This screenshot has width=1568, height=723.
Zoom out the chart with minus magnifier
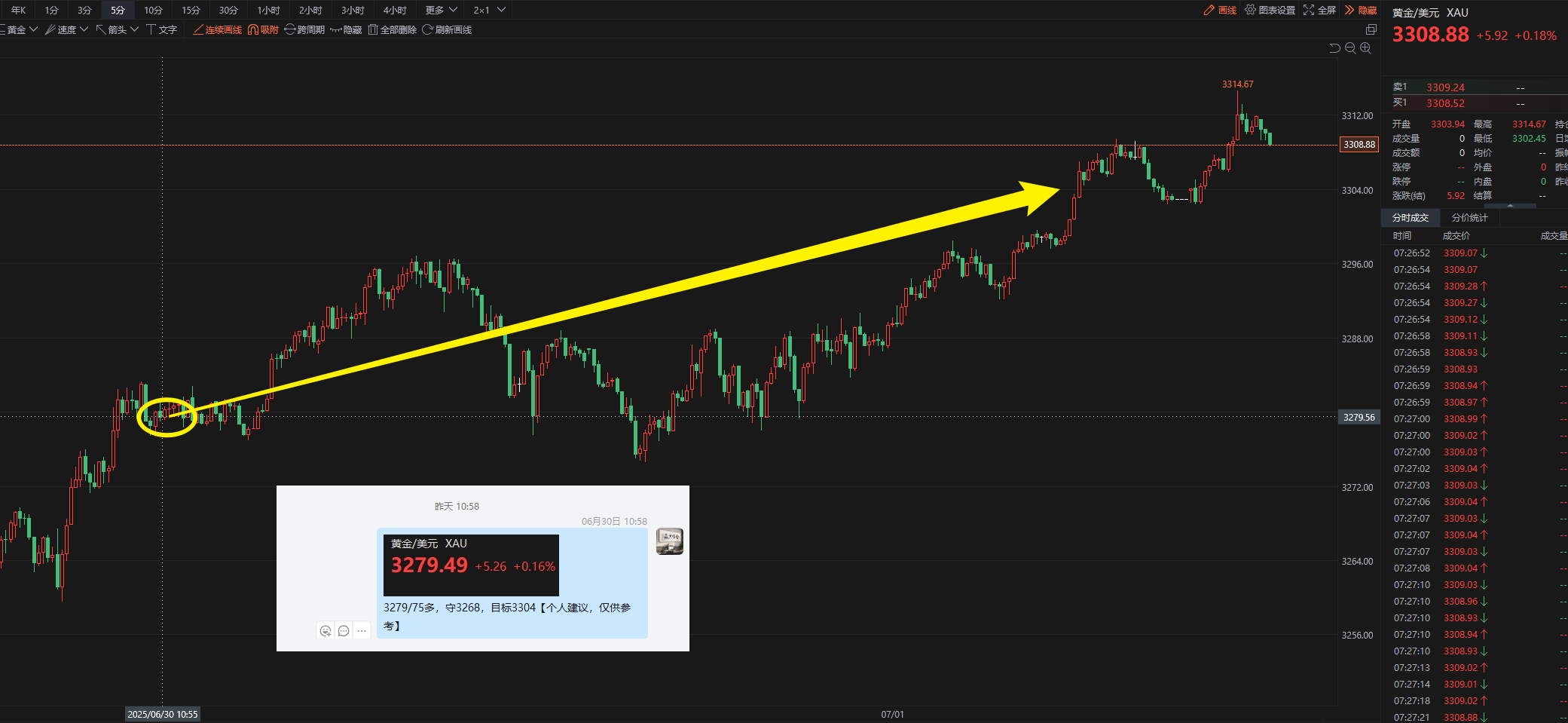click(1350, 48)
